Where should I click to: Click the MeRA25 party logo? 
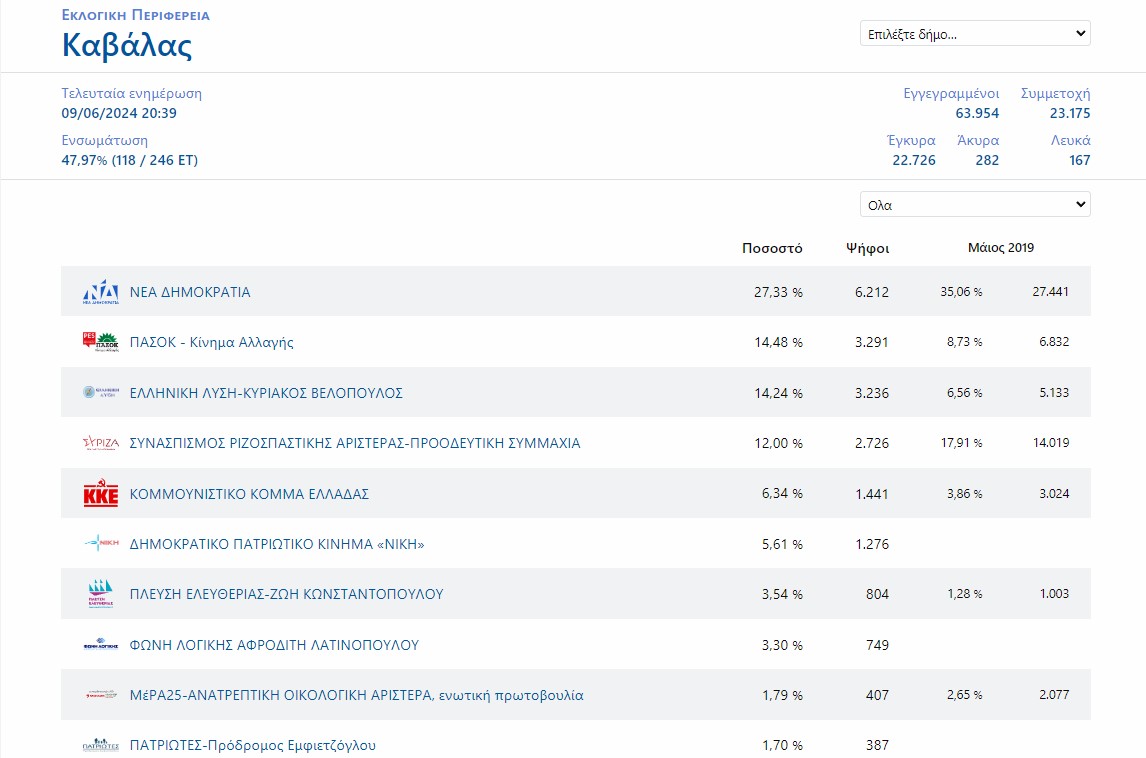[x=100, y=695]
